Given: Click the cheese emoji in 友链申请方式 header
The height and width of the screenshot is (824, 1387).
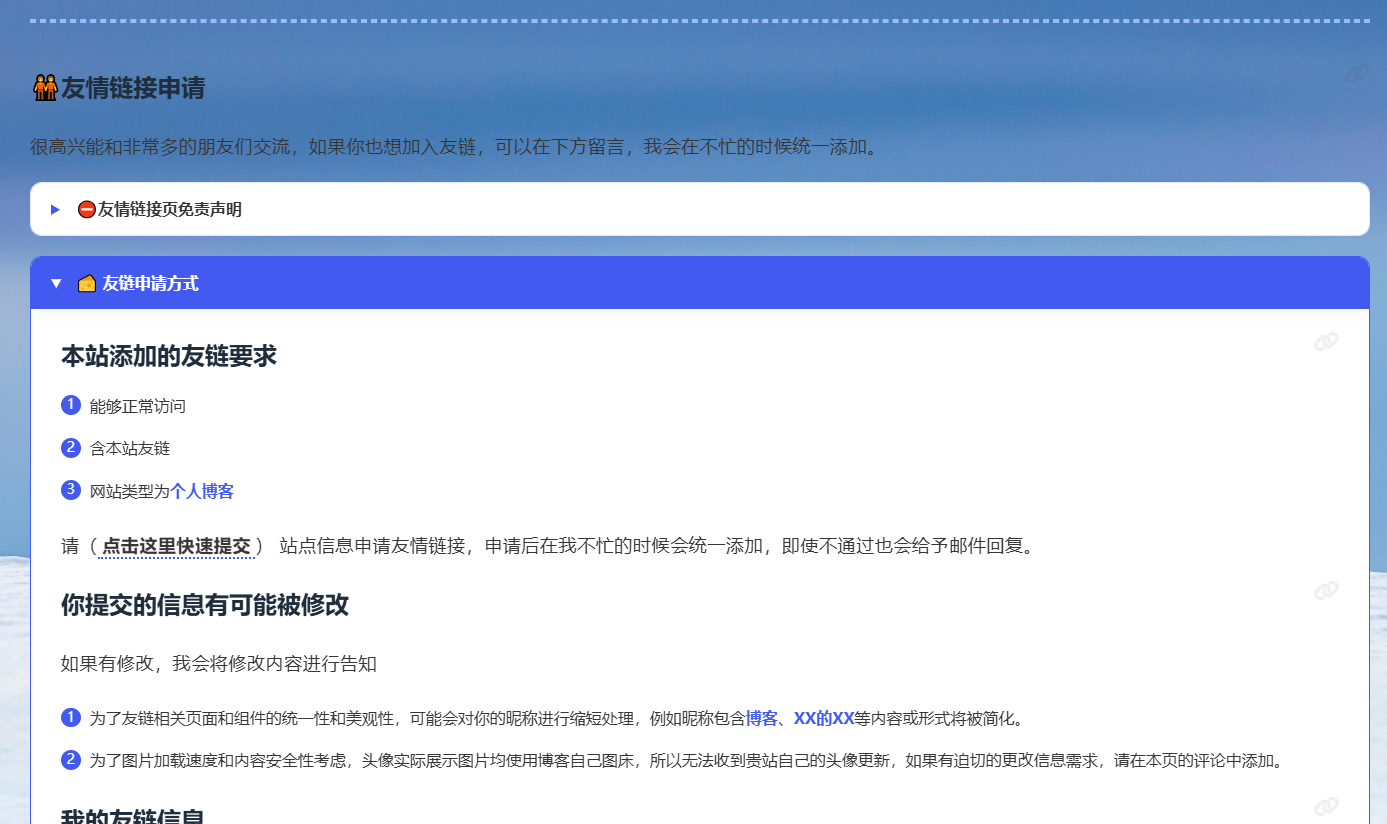Looking at the screenshot, I should 87,284.
